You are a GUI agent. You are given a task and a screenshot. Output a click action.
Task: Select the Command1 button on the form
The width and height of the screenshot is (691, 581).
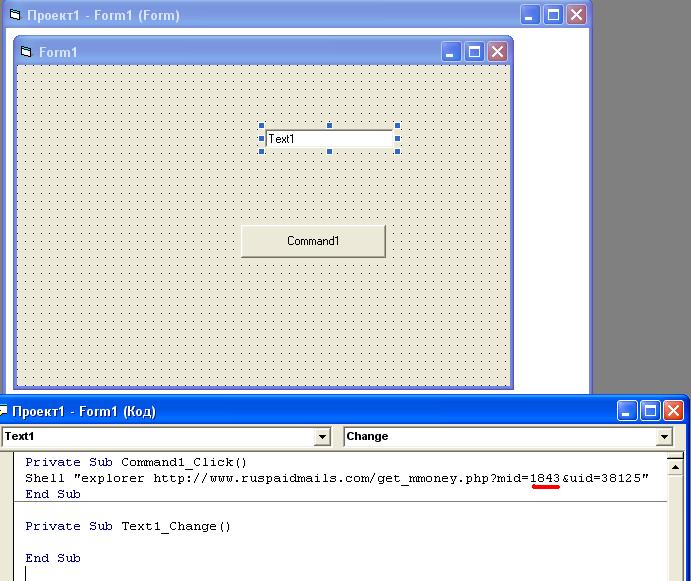[313, 241]
